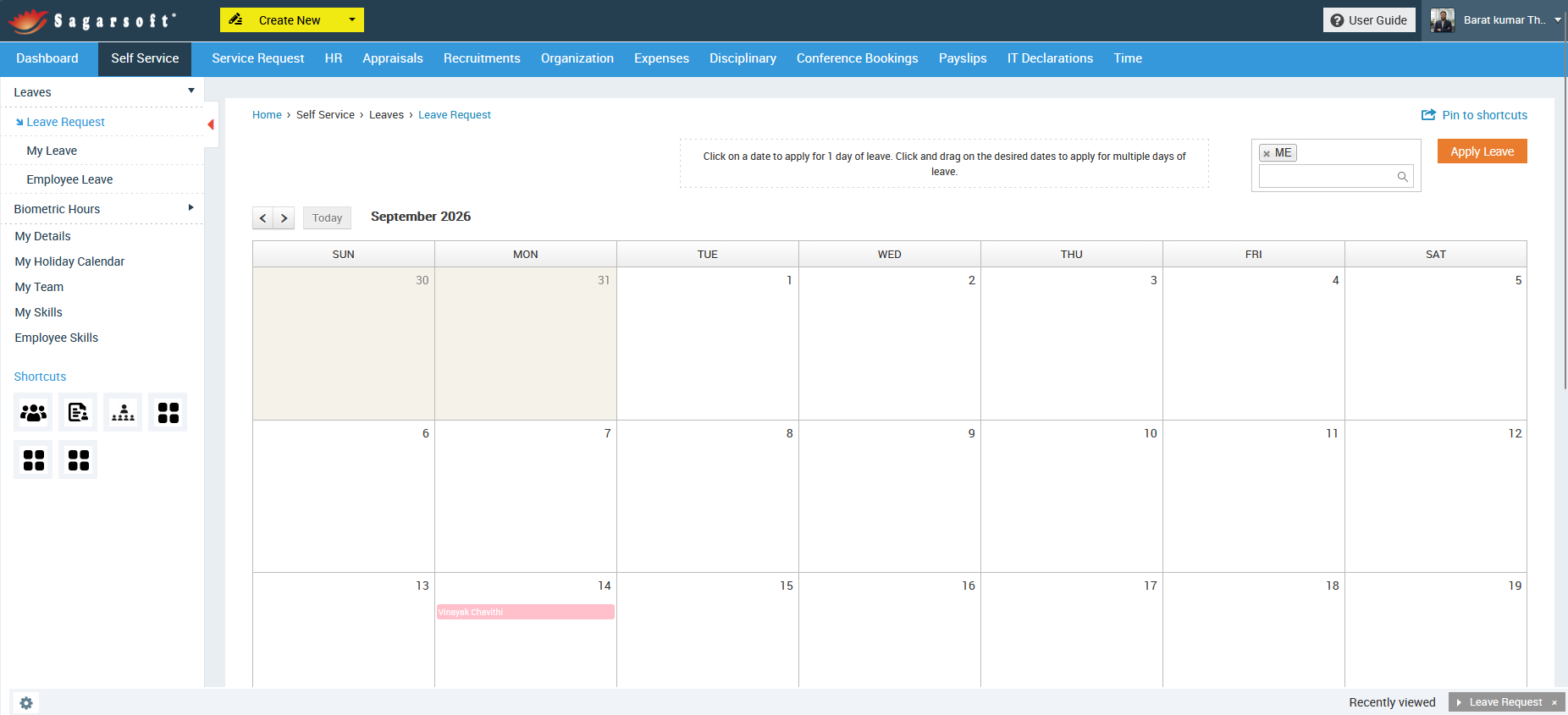The width and height of the screenshot is (1568, 715).
Task: Collapse the Leaves sidebar section
Action: tap(191, 91)
